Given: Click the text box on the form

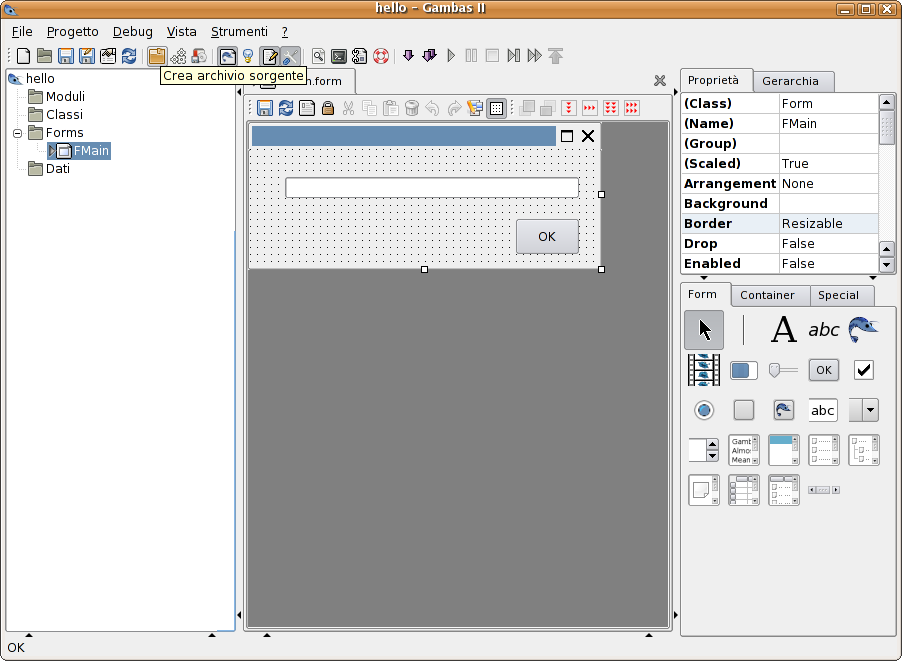Looking at the screenshot, I should (431, 188).
